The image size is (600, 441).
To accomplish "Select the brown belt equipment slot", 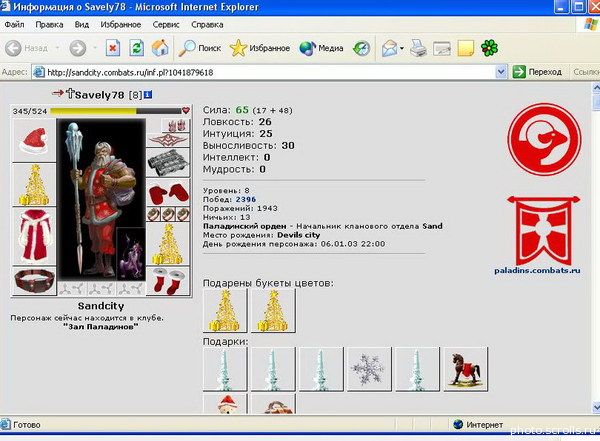I will [x=34, y=281].
